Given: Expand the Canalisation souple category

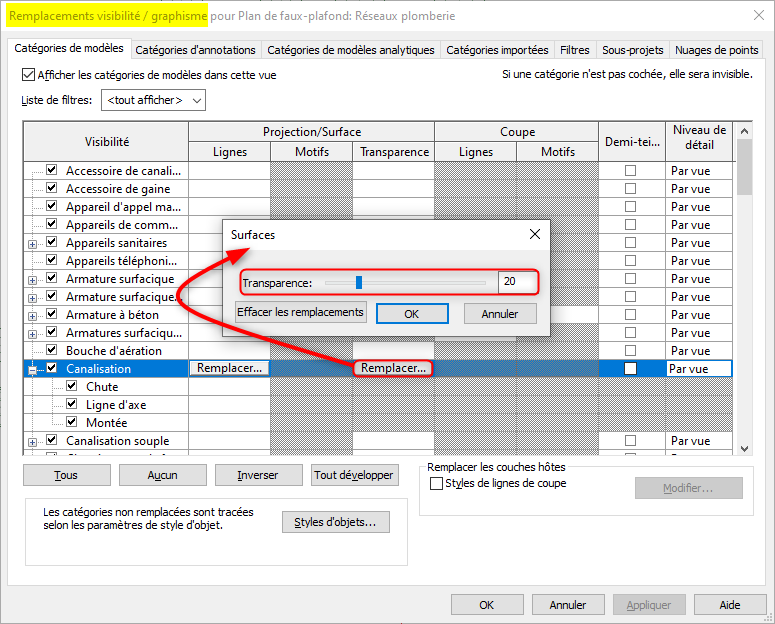Looking at the screenshot, I should tap(33, 441).
